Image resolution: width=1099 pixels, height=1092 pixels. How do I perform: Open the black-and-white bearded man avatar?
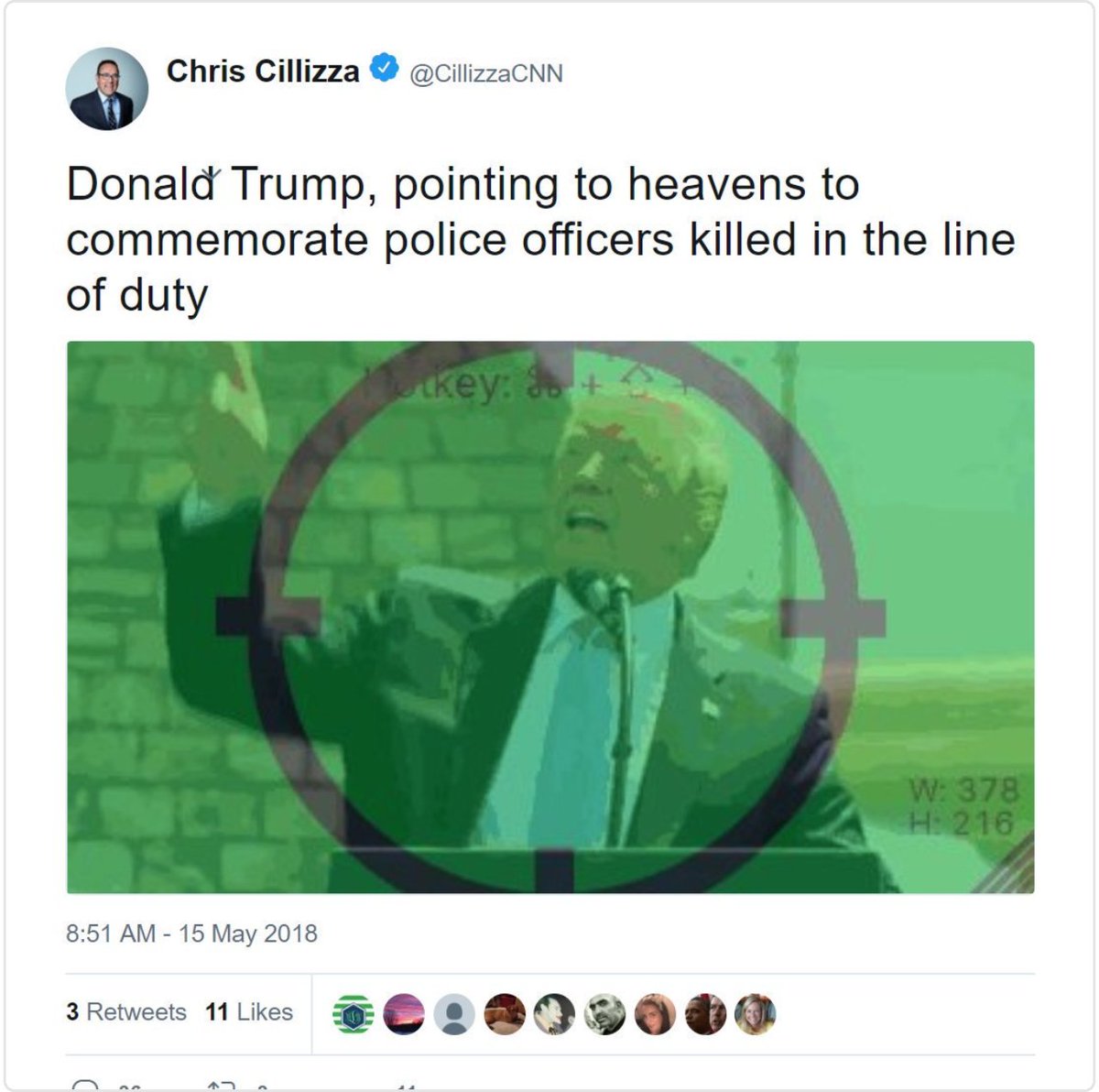pos(604,1014)
